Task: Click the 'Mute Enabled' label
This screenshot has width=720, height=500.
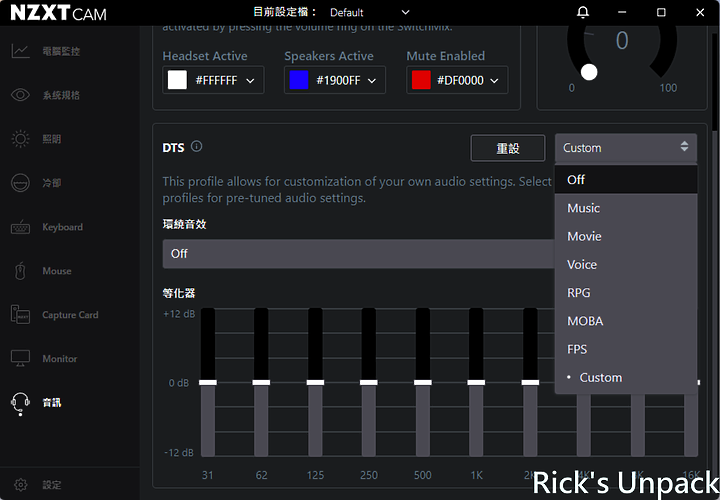Action: click(446, 56)
